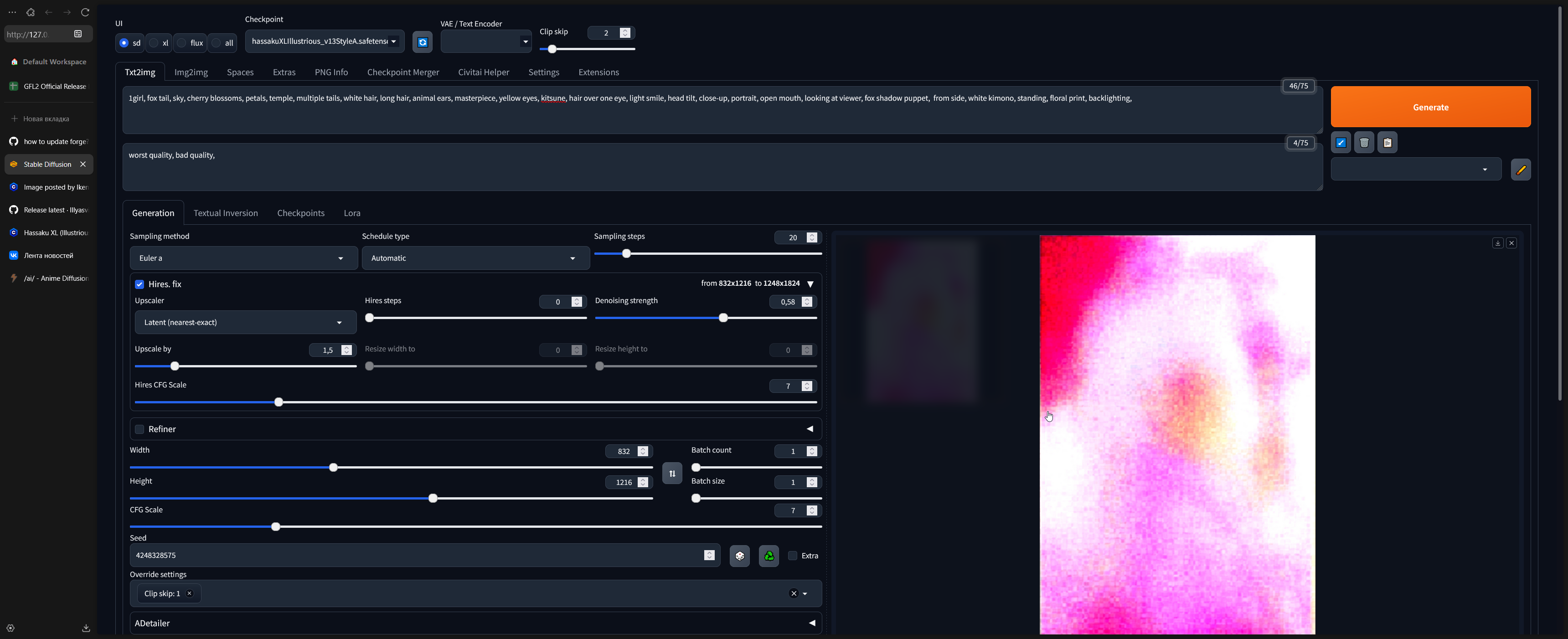Viewport: 1568px width, 639px height.
Task: Enable the Extra seed checkbox
Action: coord(793,556)
